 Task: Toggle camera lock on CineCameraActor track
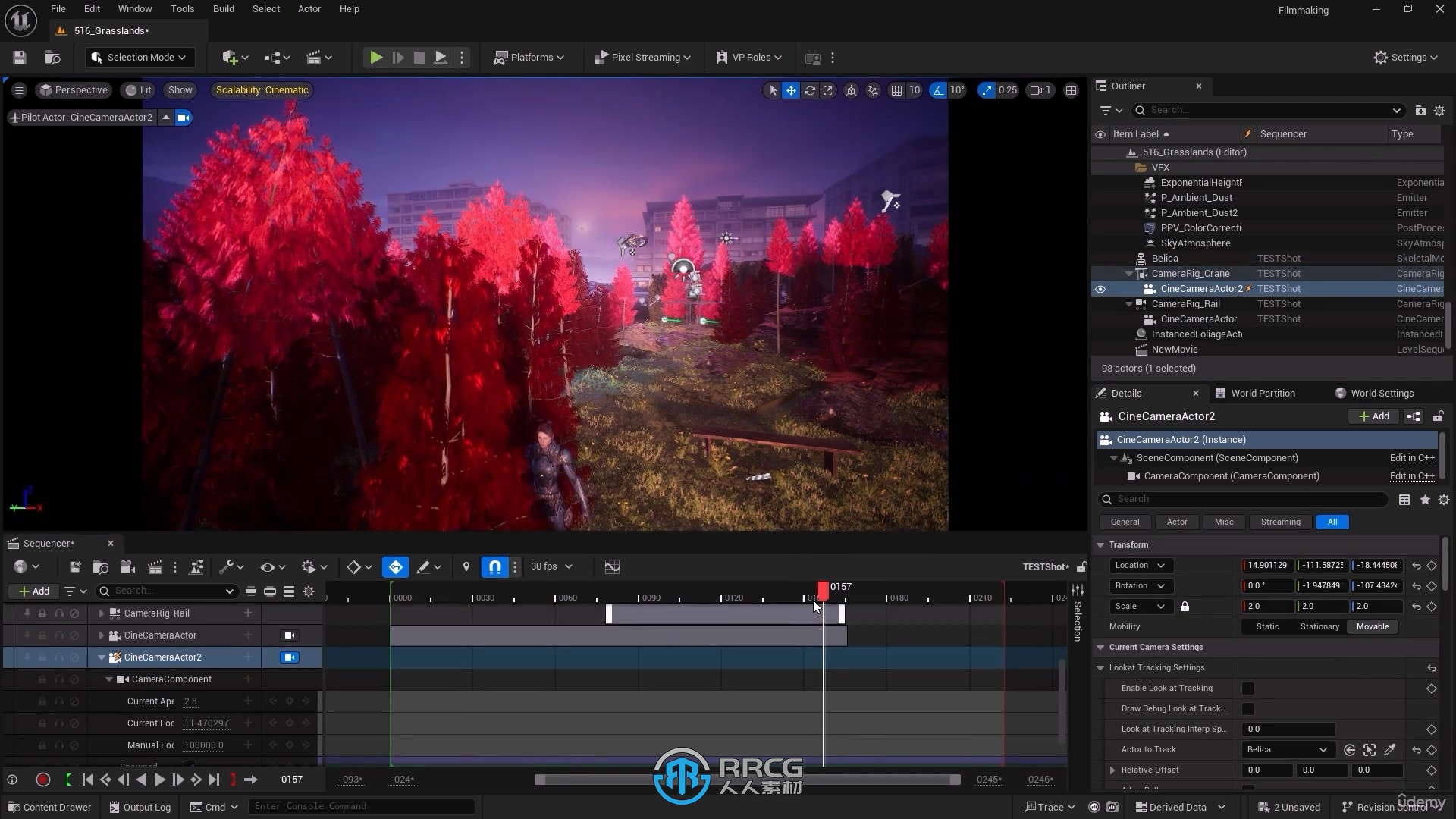(290, 635)
